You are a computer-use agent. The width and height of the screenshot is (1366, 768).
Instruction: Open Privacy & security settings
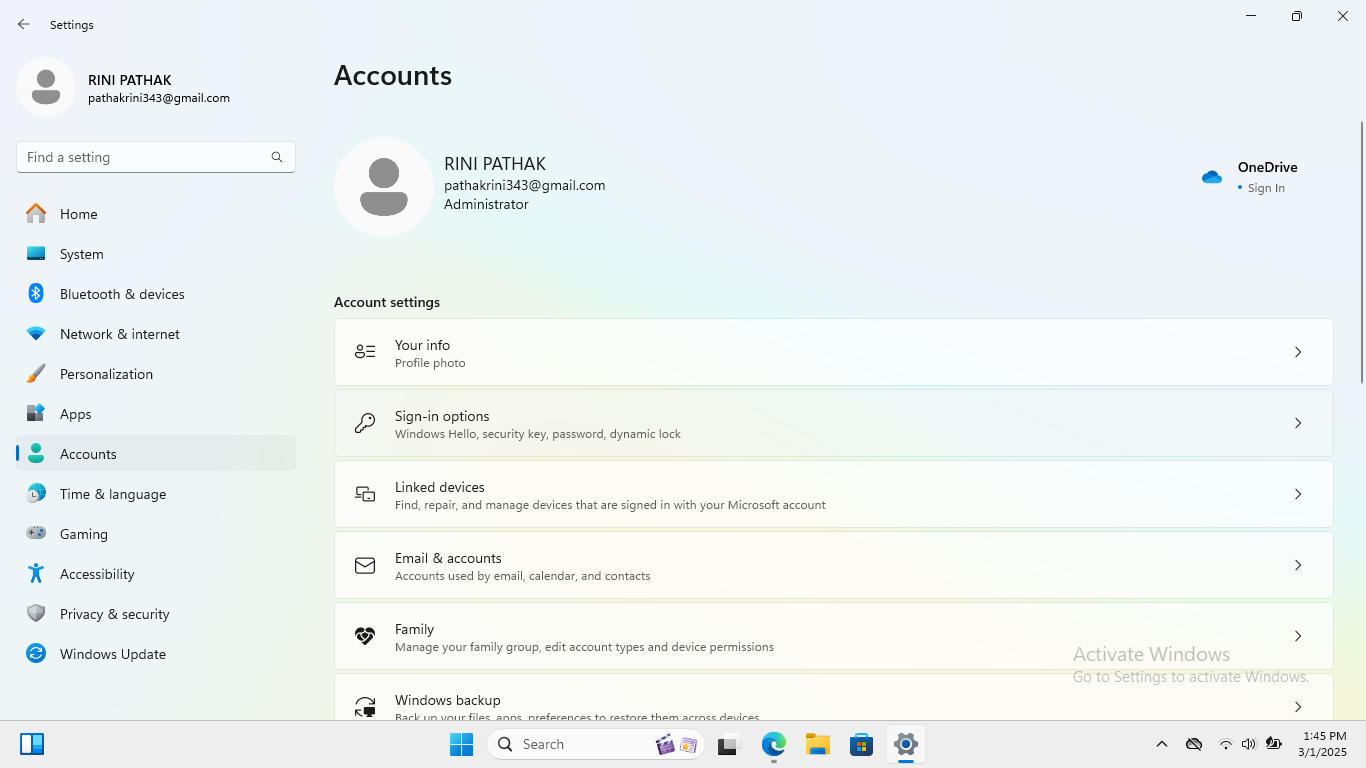pos(156,614)
